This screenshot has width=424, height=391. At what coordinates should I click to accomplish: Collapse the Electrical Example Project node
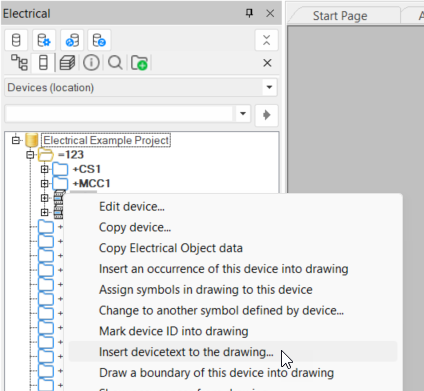tap(16, 140)
